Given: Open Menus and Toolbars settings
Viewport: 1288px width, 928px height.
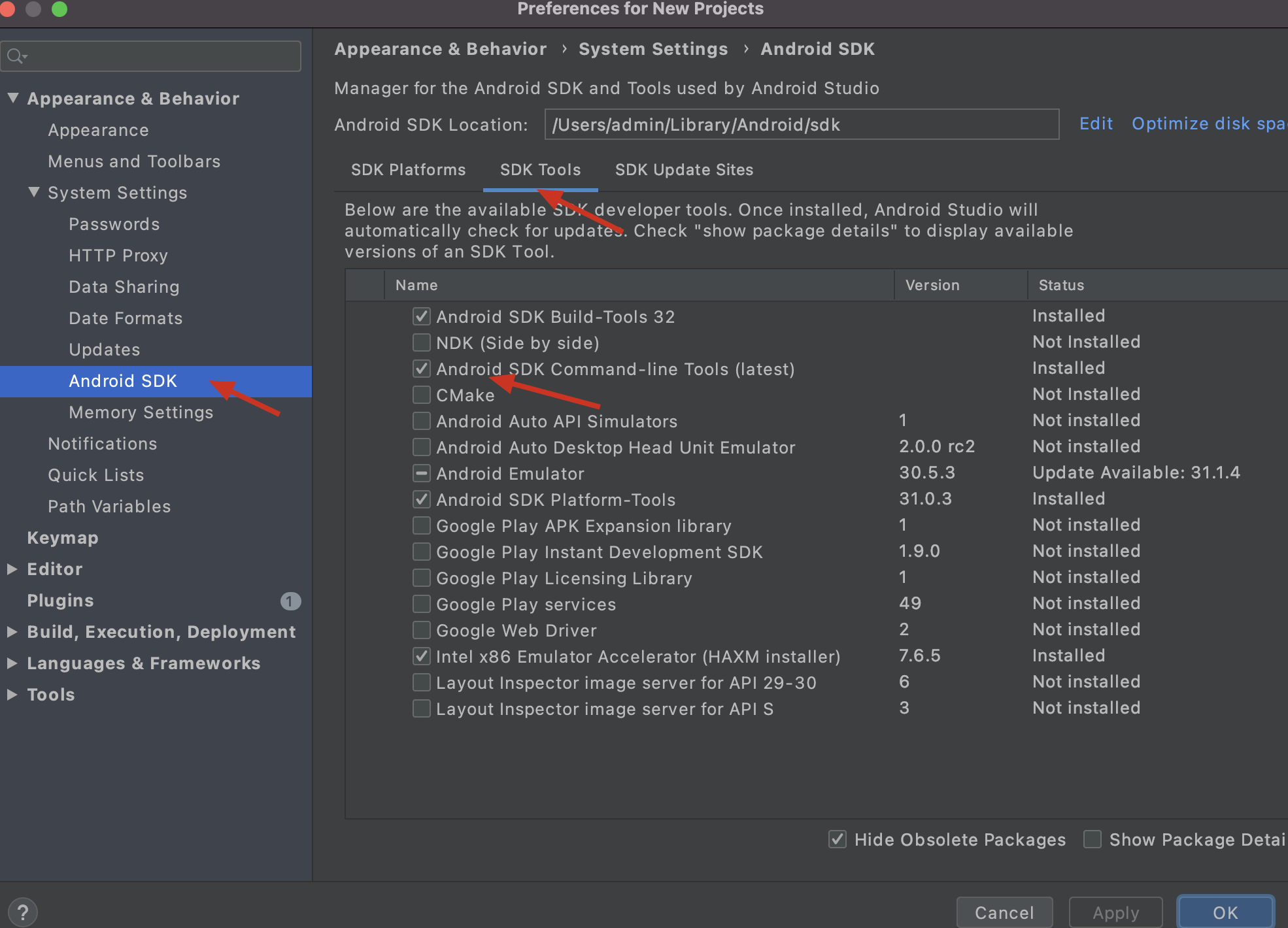Looking at the screenshot, I should click(134, 161).
